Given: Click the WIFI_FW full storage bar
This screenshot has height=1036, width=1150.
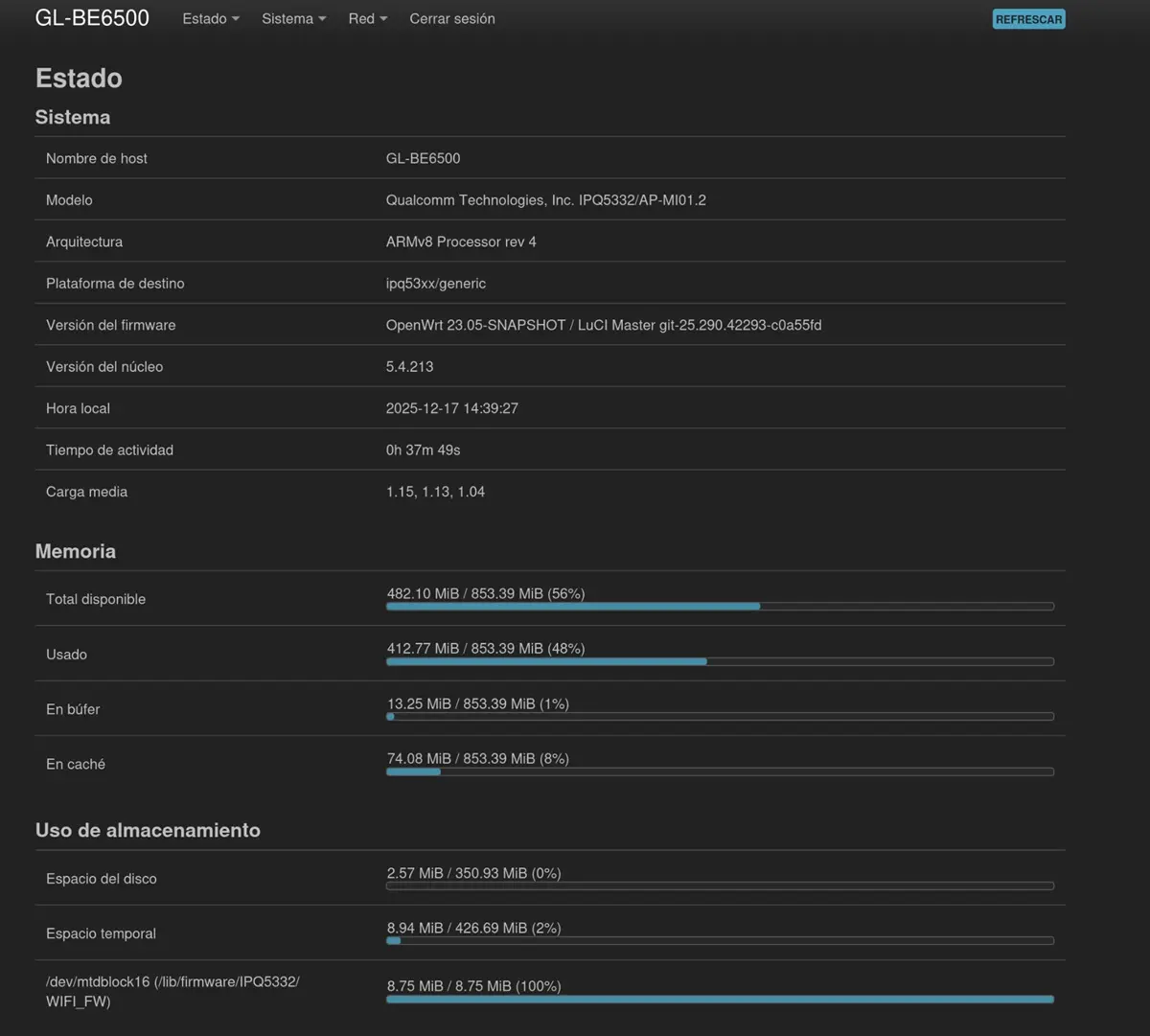Looking at the screenshot, I should pyautogui.click(x=719, y=999).
